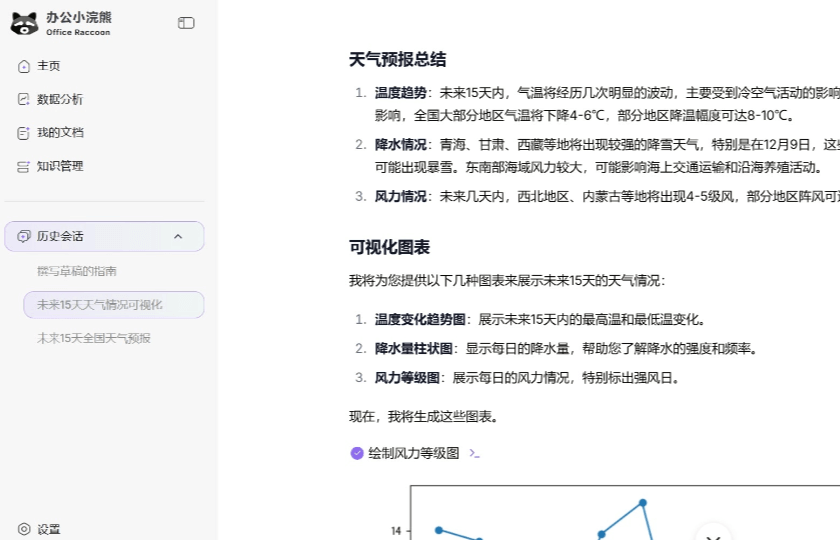Go to 我的文档
Image resolution: width=840 pixels, height=540 pixels.
click(x=59, y=133)
